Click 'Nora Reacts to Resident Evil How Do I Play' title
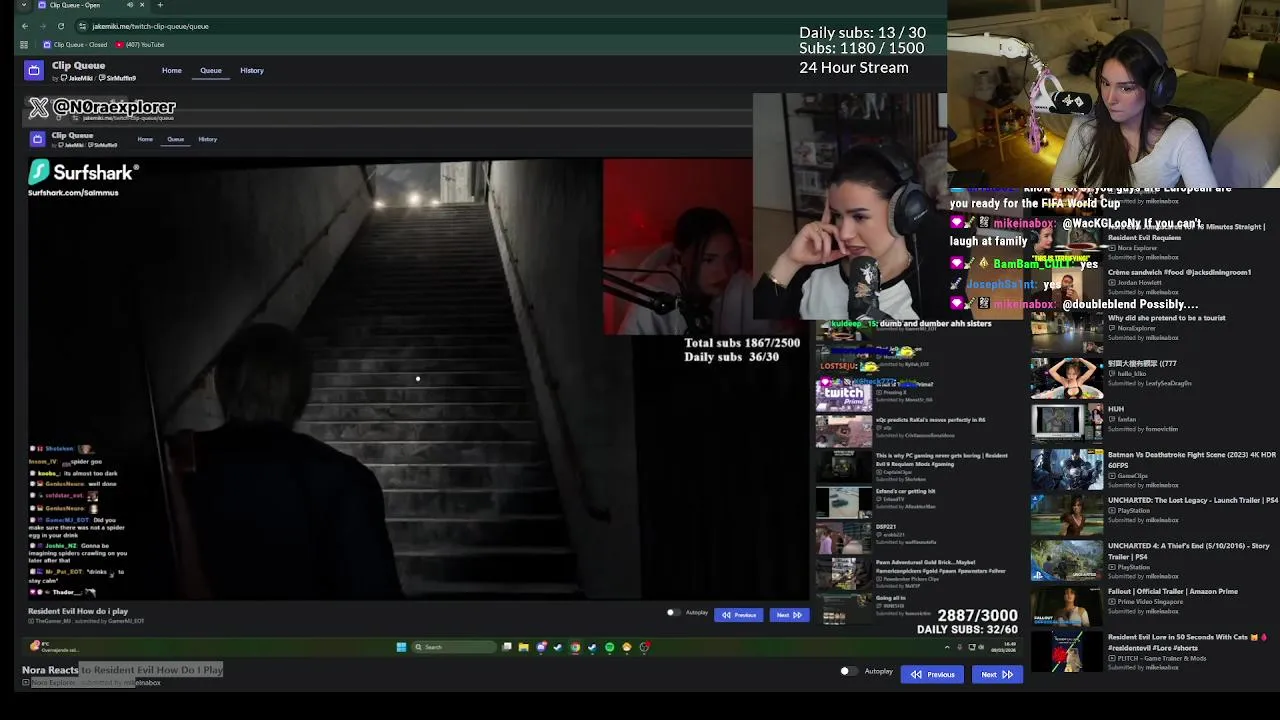Screen dimensions: 1280x720 (x=123, y=670)
